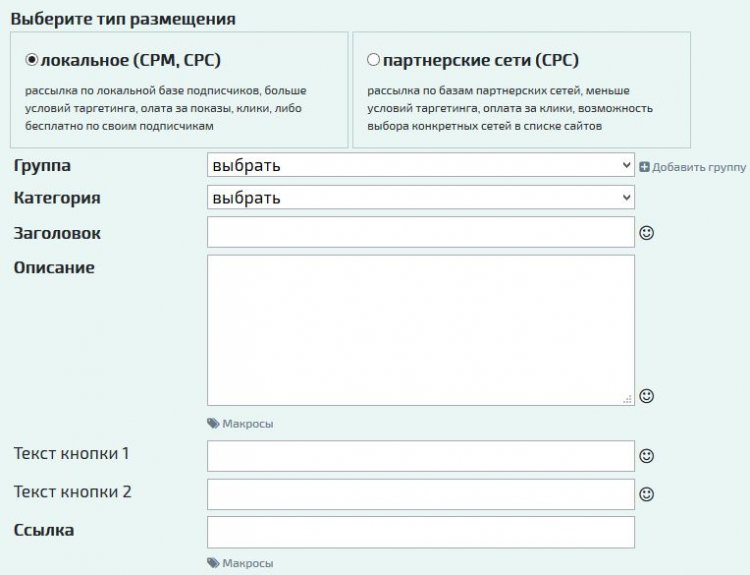
Task: Expand the Группа dropdown
Action: click(x=421, y=165)
